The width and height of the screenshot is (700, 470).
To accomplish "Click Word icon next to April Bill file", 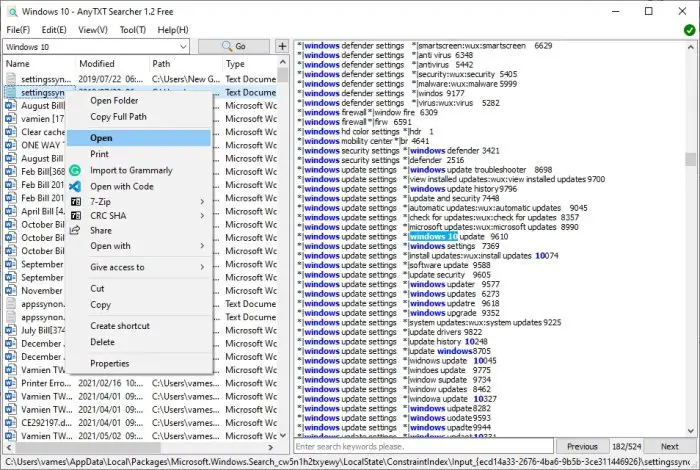I will pos(10,211).
